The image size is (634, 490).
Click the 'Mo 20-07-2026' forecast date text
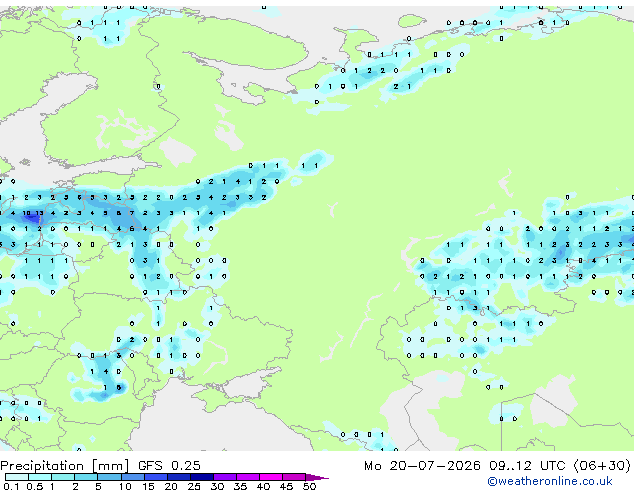click(422, 466)
